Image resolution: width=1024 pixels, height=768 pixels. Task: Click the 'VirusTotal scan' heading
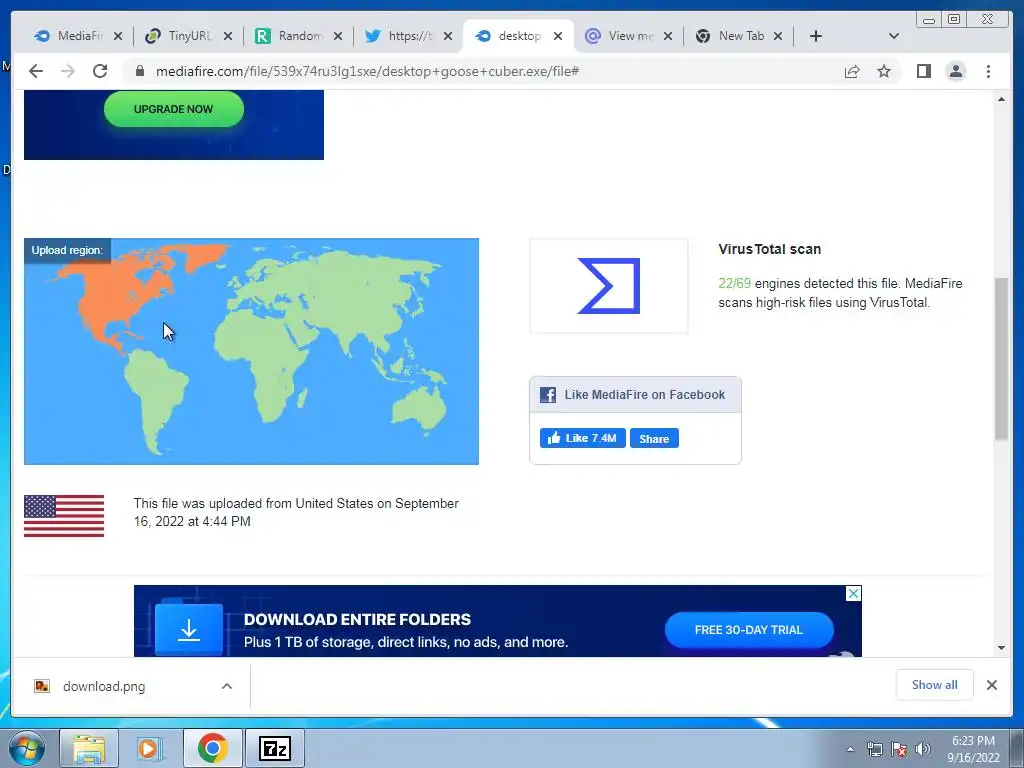(769, 249)
